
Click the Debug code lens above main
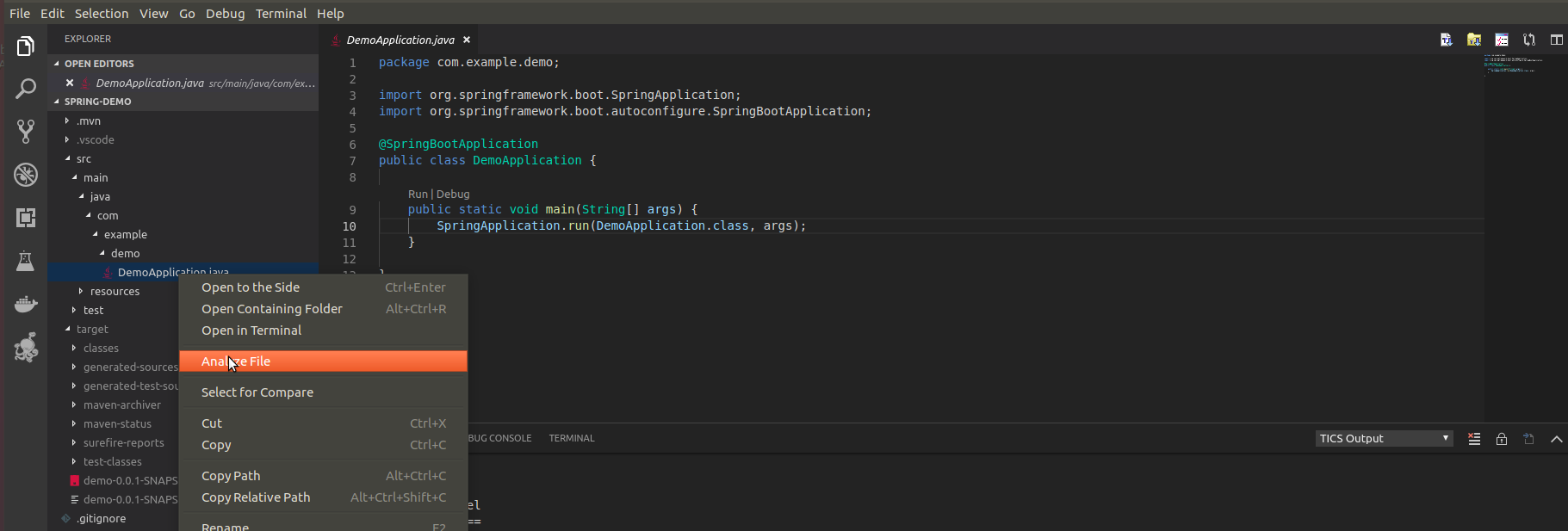click(453, 194)
